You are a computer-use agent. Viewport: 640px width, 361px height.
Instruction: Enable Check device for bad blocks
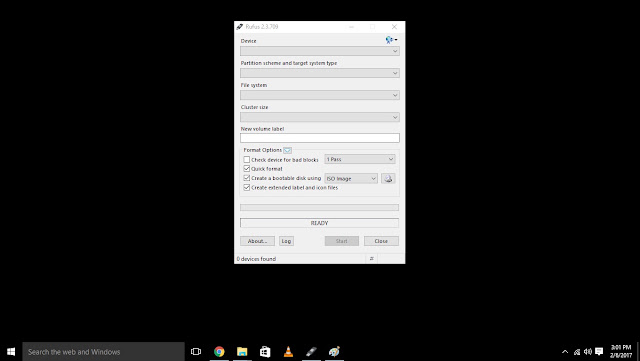pyautogui.click(x=247, y=160)
